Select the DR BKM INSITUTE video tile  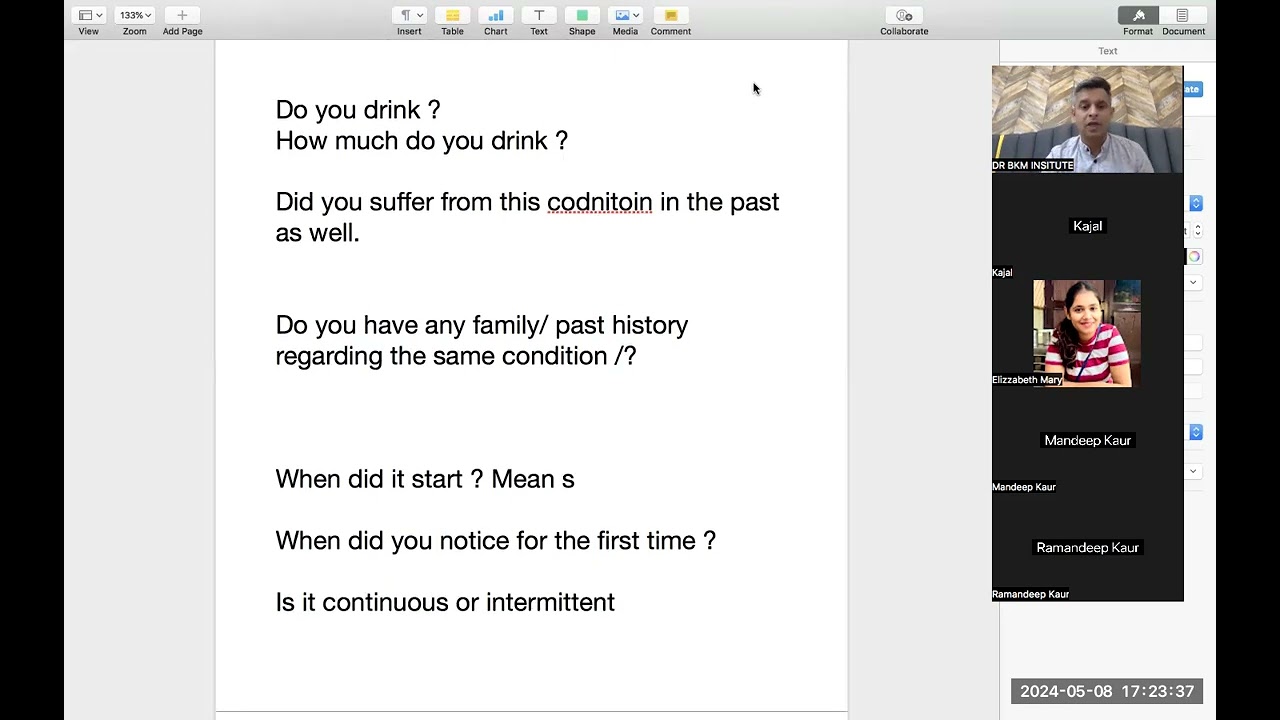tap(1087, 119)
